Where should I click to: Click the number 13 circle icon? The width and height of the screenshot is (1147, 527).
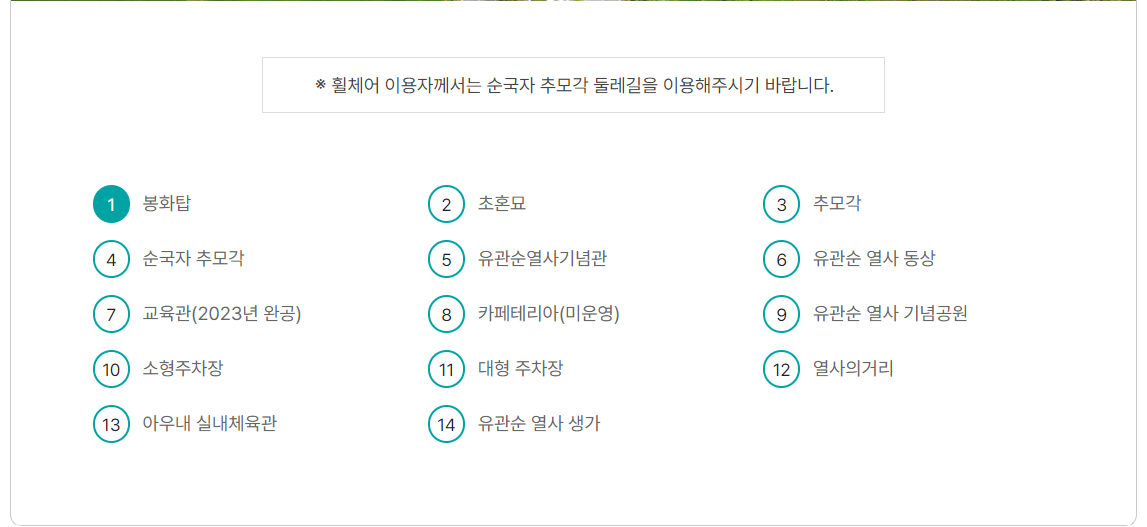[111, 424]
